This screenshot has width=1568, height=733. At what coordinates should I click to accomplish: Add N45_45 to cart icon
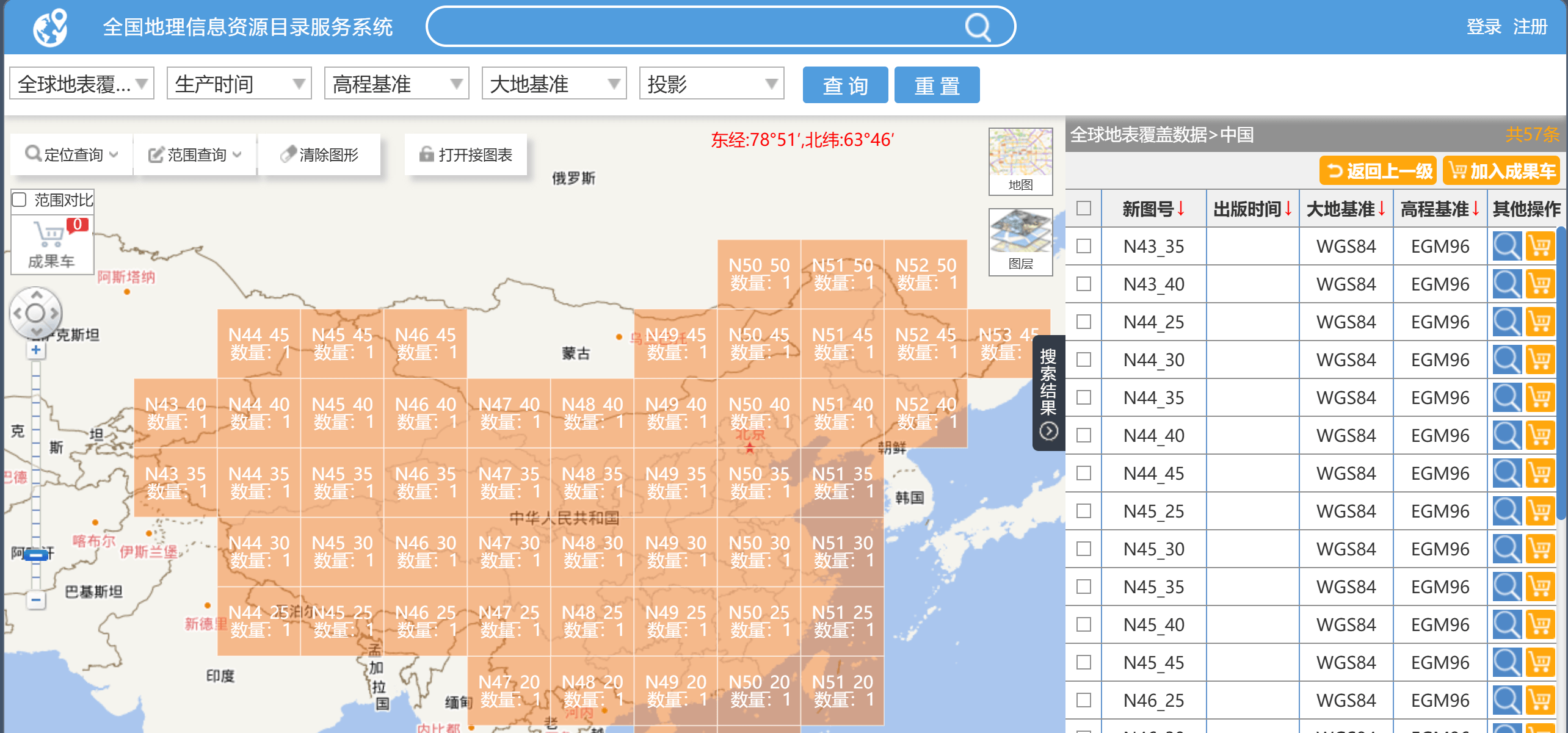[x=1540, y=662]
